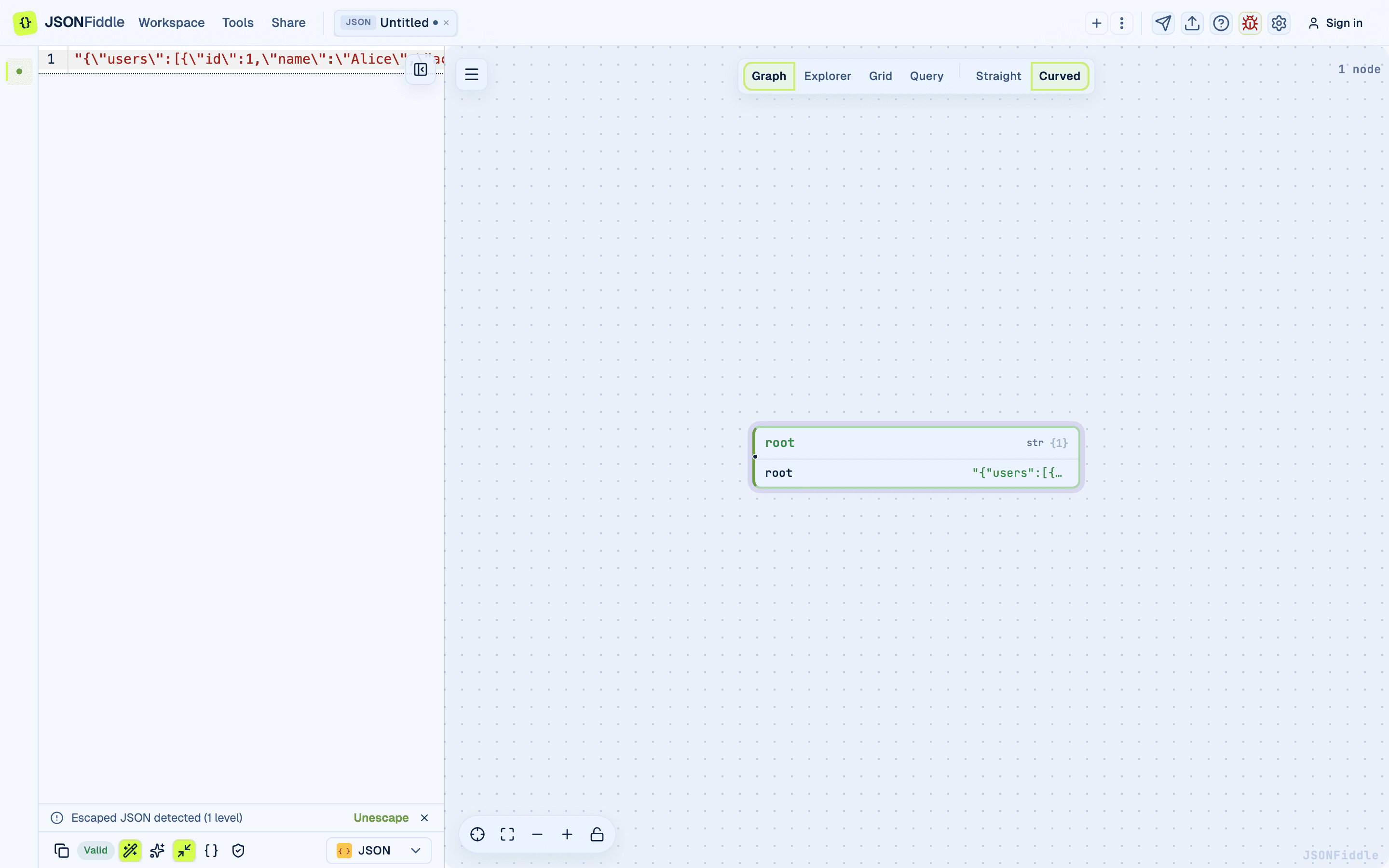The image size is (1389, 868).
Task: Open the Tools menu
Action: [x=238, y=23]
